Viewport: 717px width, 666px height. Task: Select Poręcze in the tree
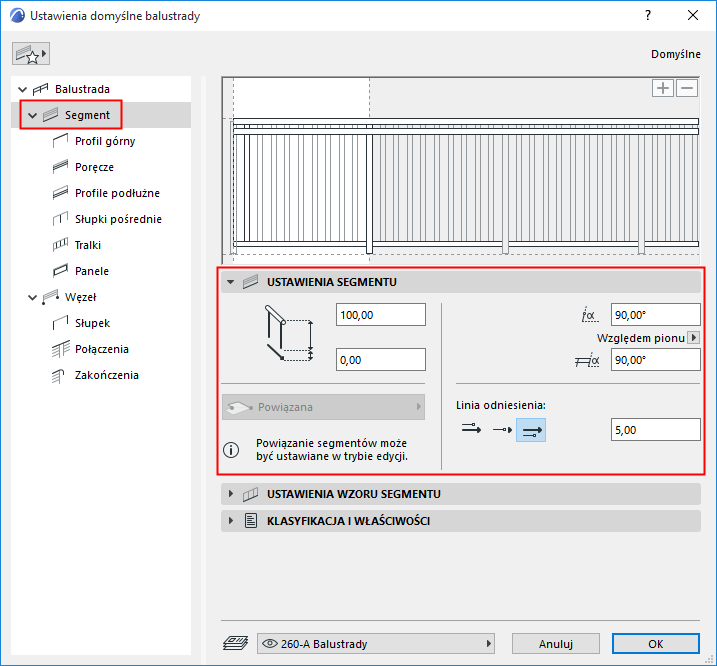94,167
